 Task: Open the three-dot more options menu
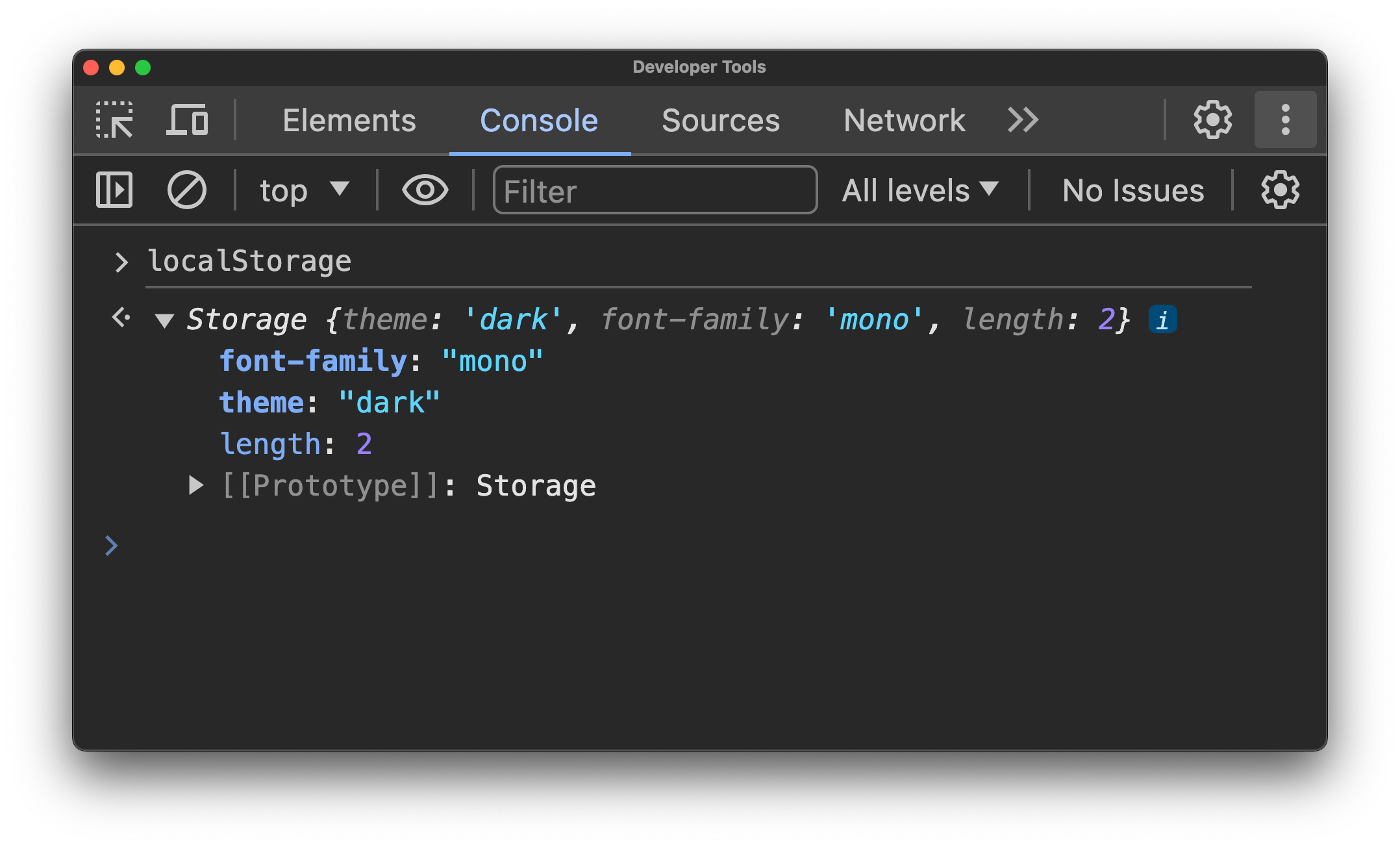tap(1289, 119)
